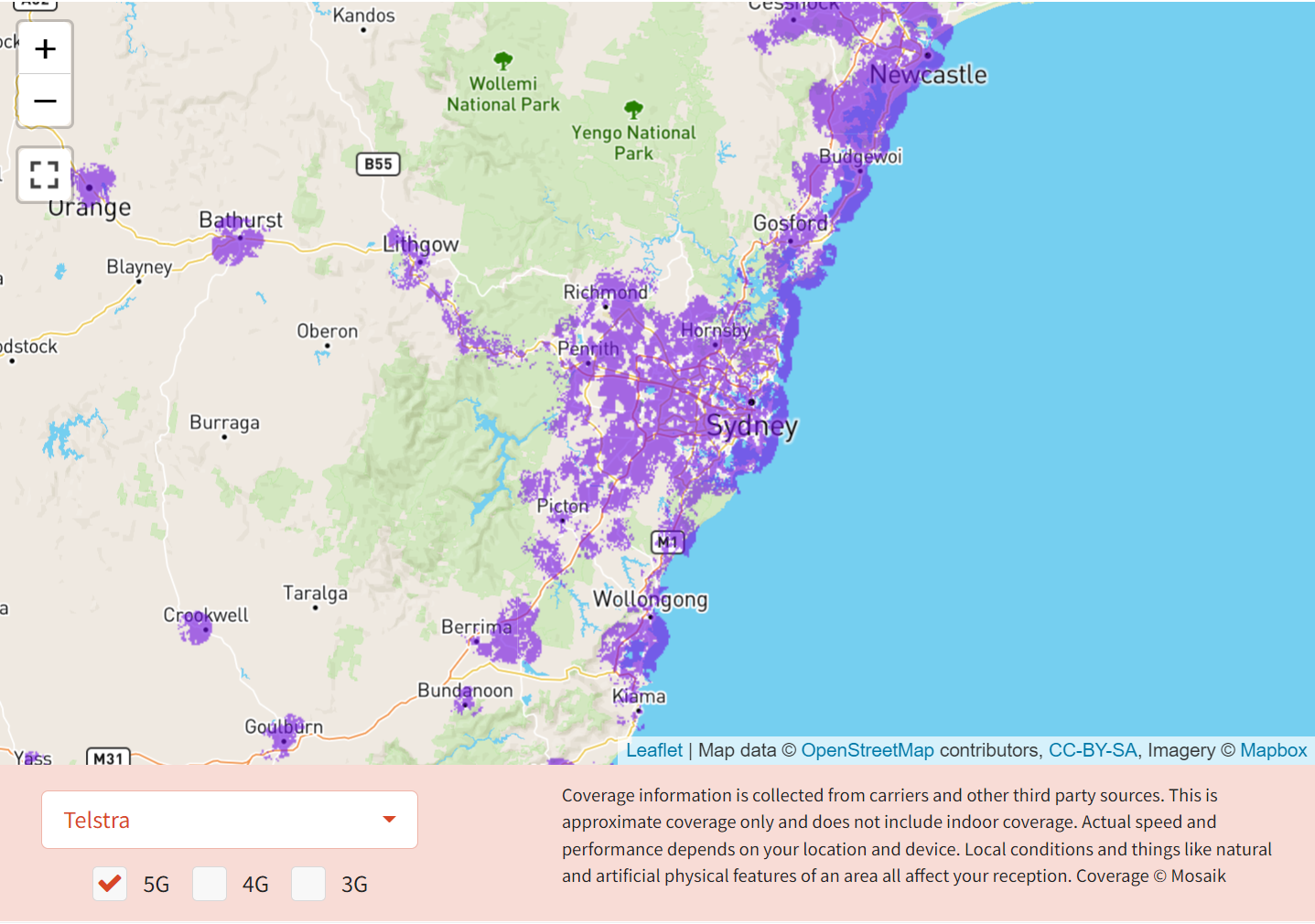This screenshot has height=924, width=1315.
Task: Click the Sydney city label
Action: coord(752,426)
